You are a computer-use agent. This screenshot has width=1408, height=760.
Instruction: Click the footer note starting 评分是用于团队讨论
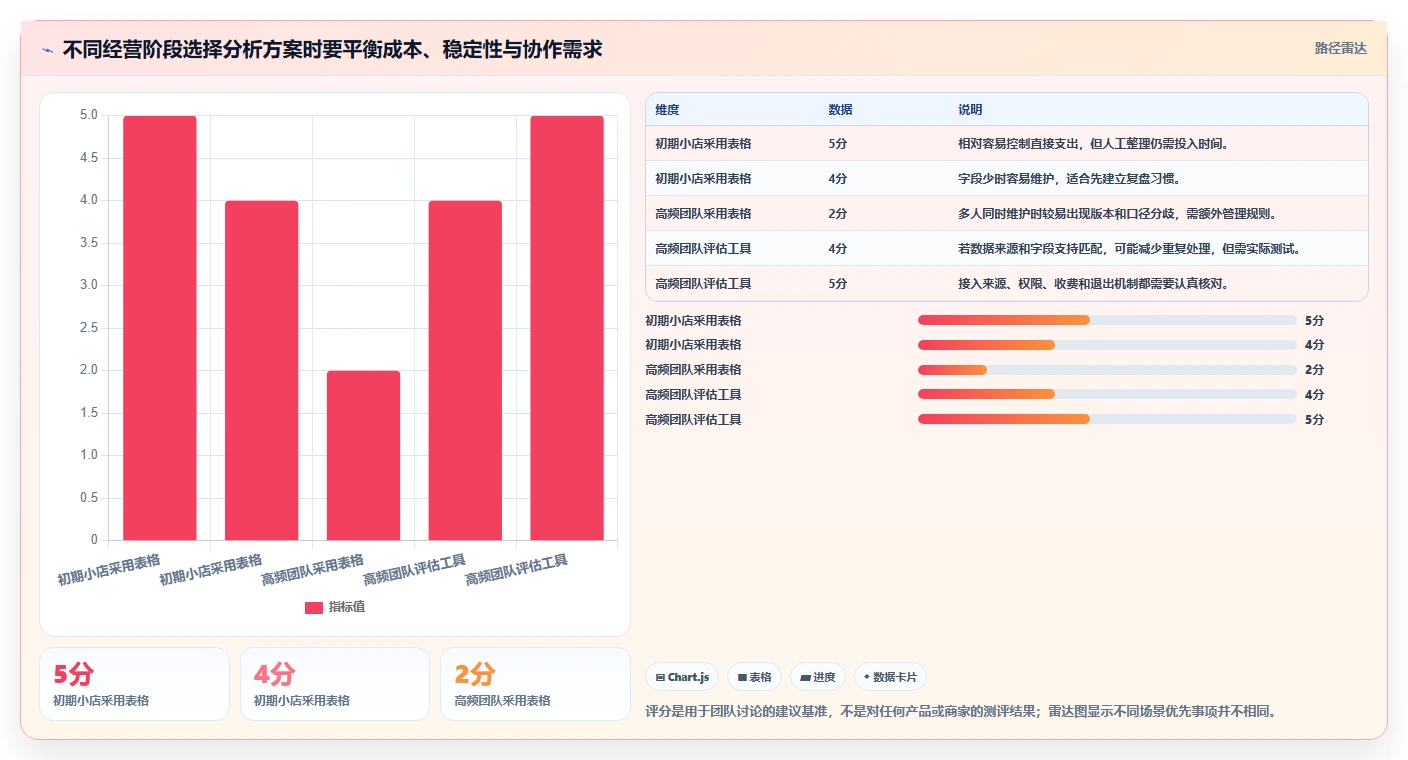click(x=962, y=712)
